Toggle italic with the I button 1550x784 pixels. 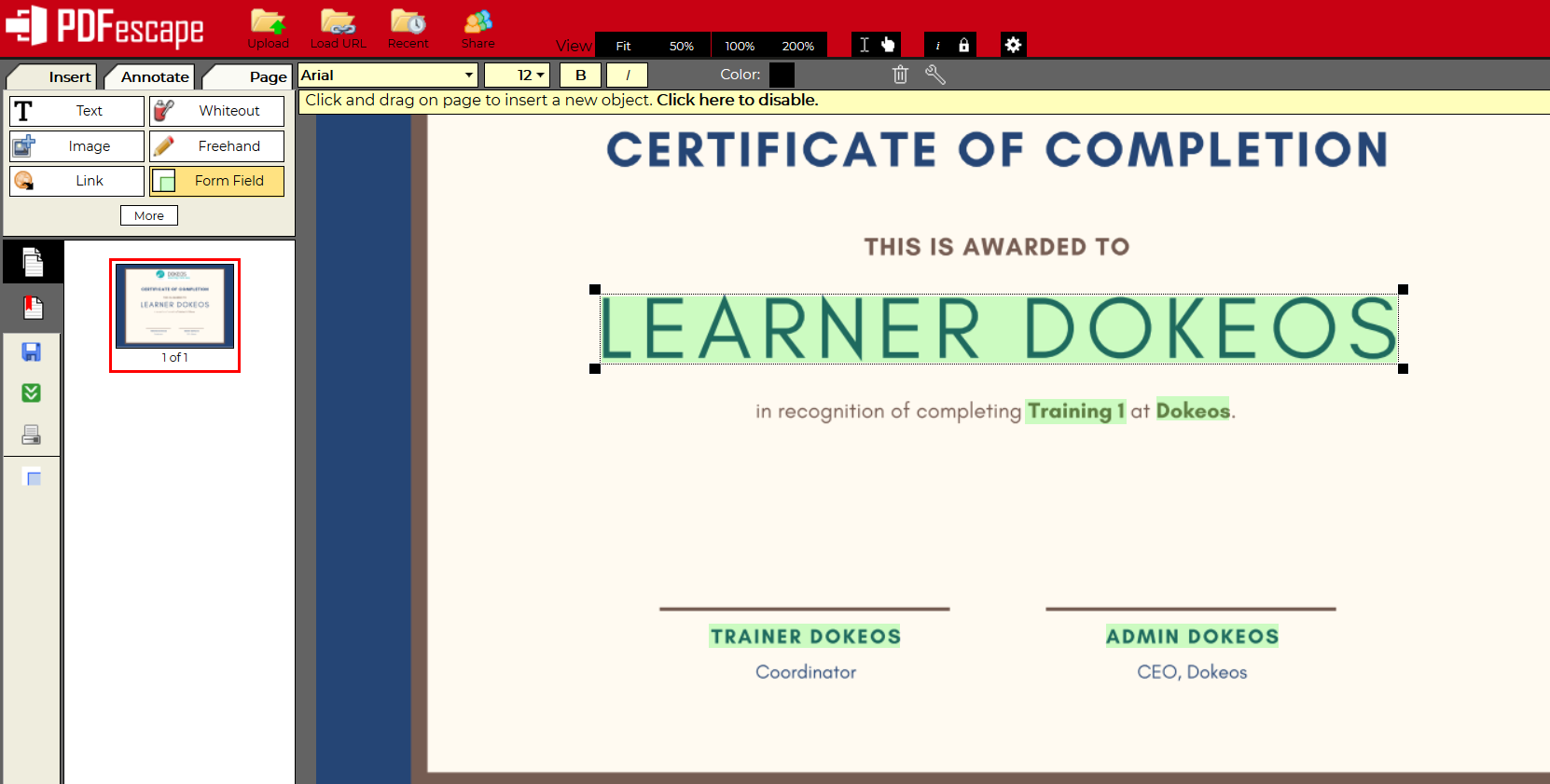pos(628,75)
